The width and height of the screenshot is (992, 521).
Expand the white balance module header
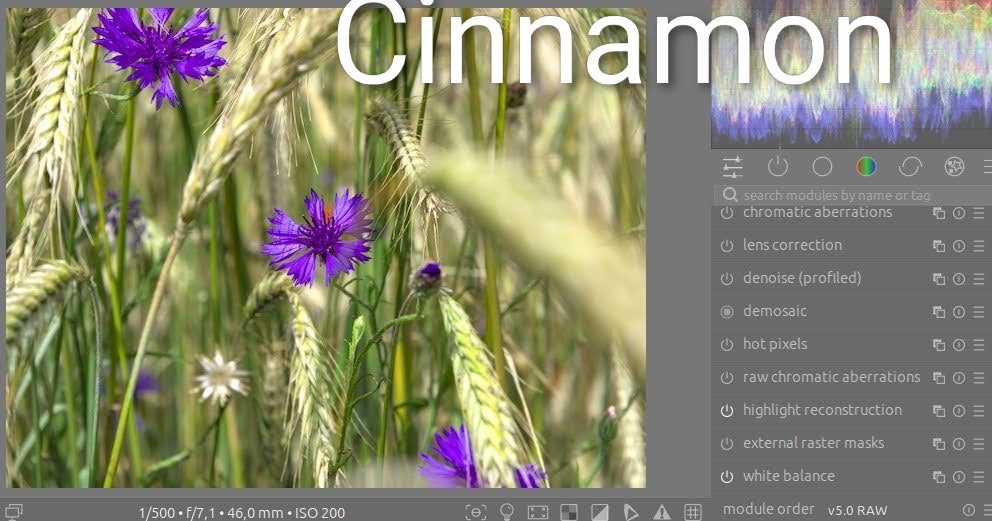pyautogui.click(x=788, y=475)
